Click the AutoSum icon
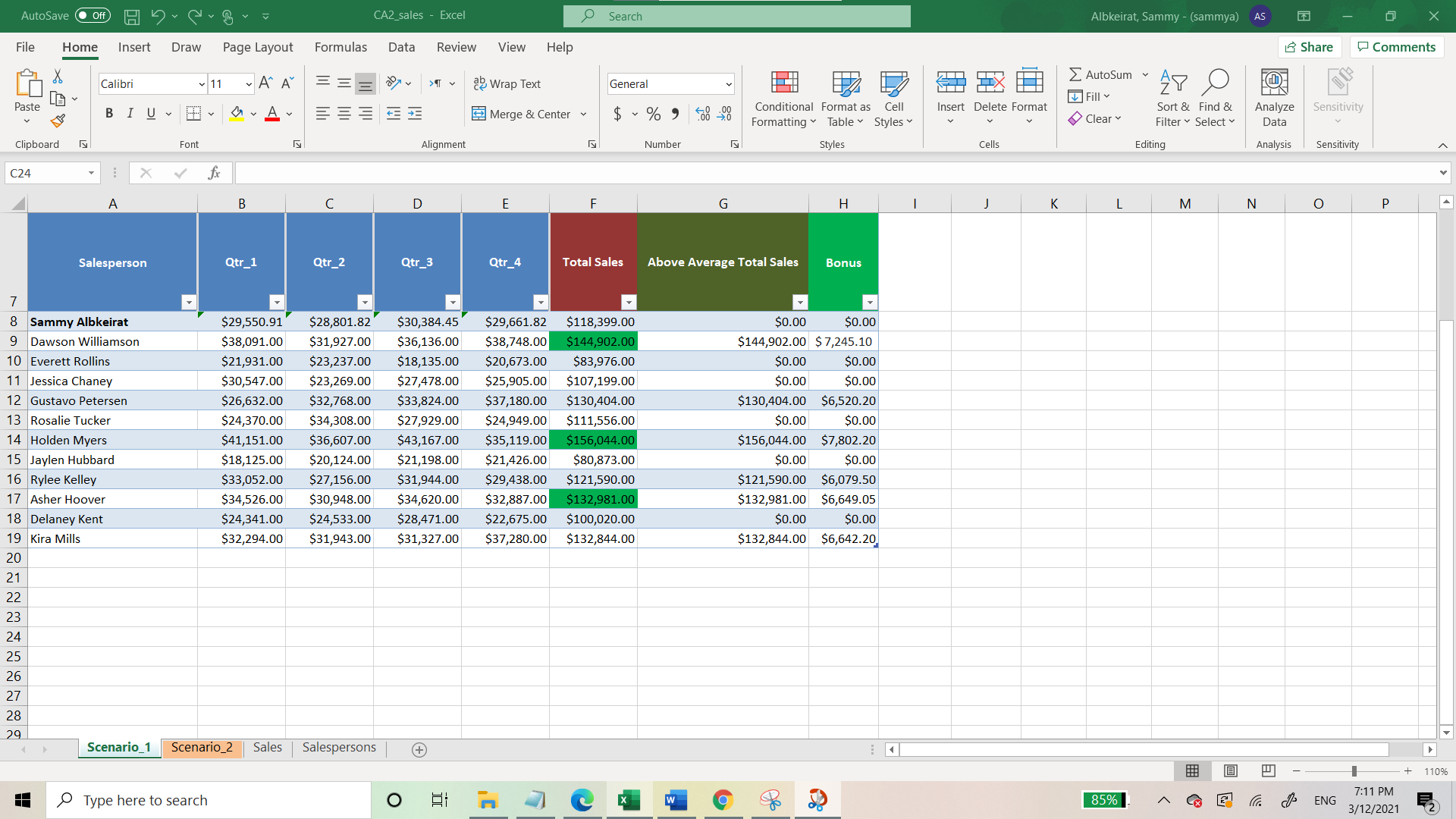Screen dimensions: 1456x819 pyautogui.click(x=1076, y=74)
